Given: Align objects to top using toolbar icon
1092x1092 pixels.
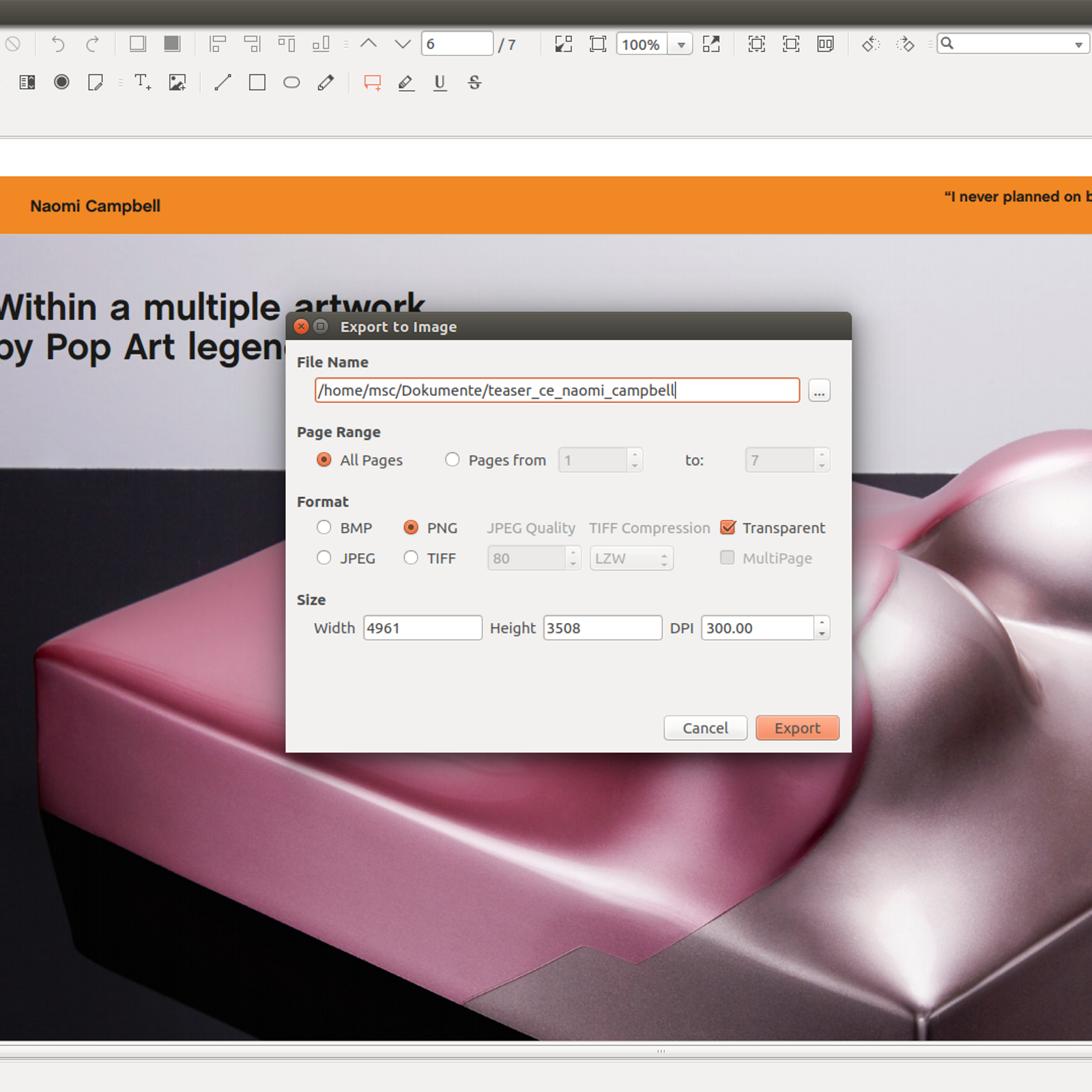Looking at the screenshot, I should (287, 44).
